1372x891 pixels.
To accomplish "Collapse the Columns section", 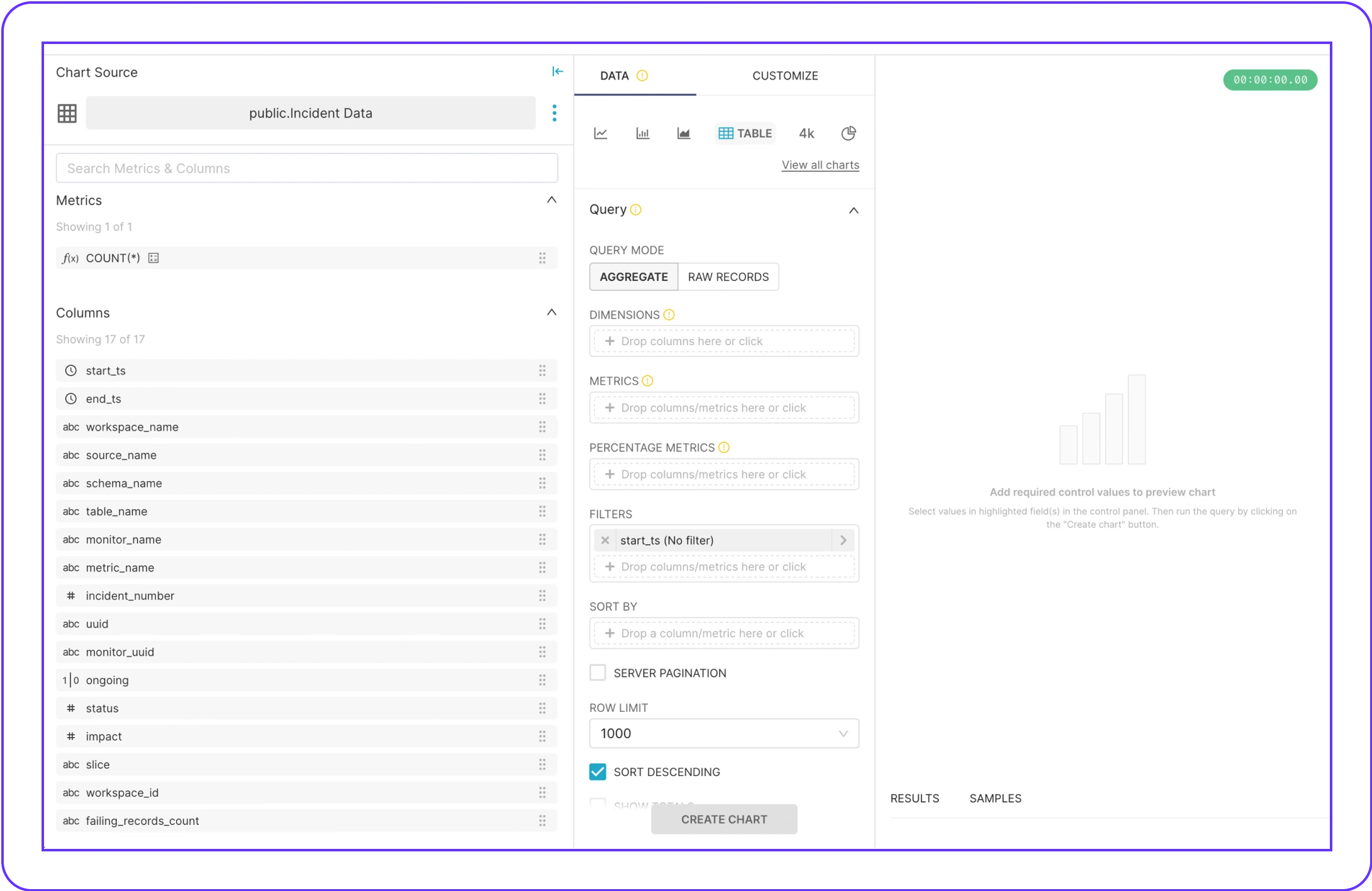I will 552,312.
